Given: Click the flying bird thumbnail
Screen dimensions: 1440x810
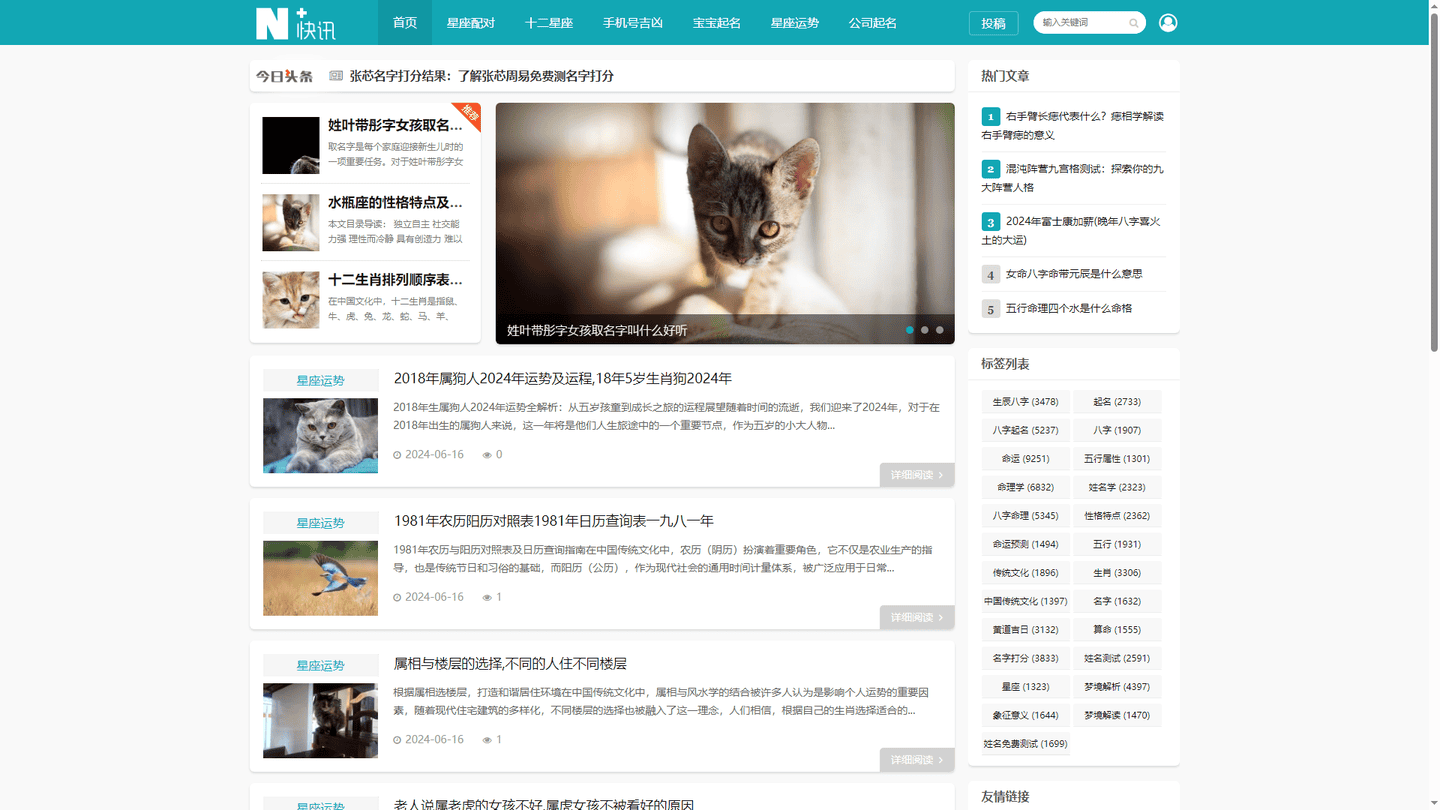Looking at the screenshot, I should point(320,578).
